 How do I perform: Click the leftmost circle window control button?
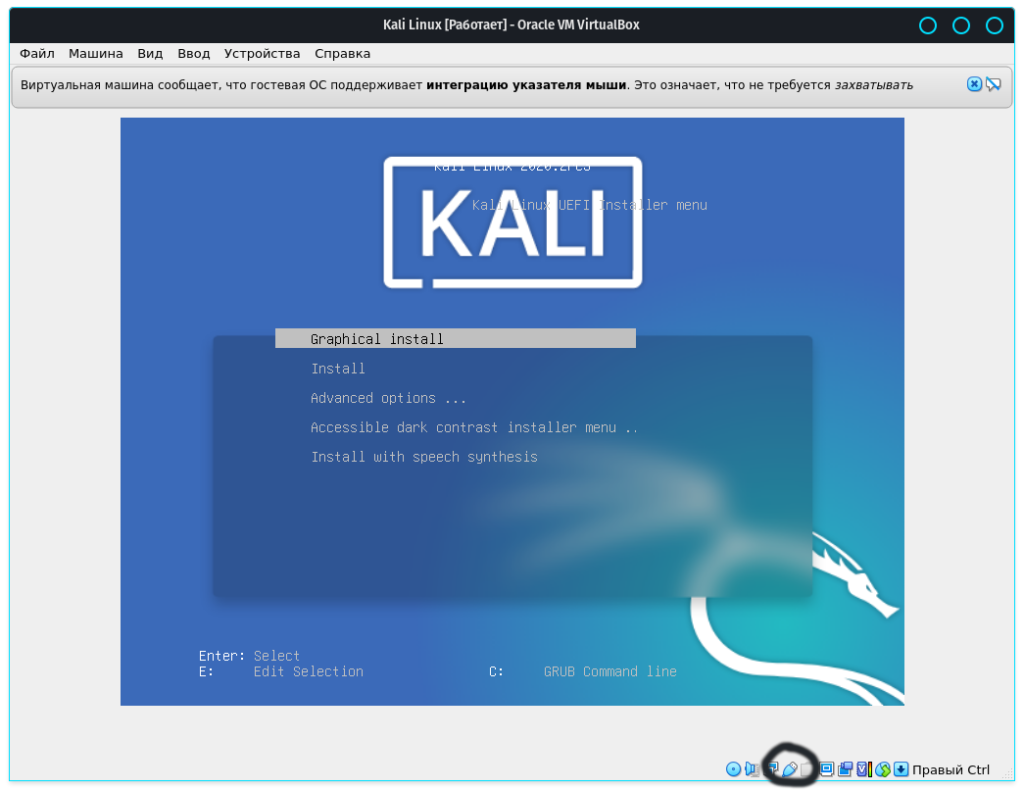coord(927,25)
